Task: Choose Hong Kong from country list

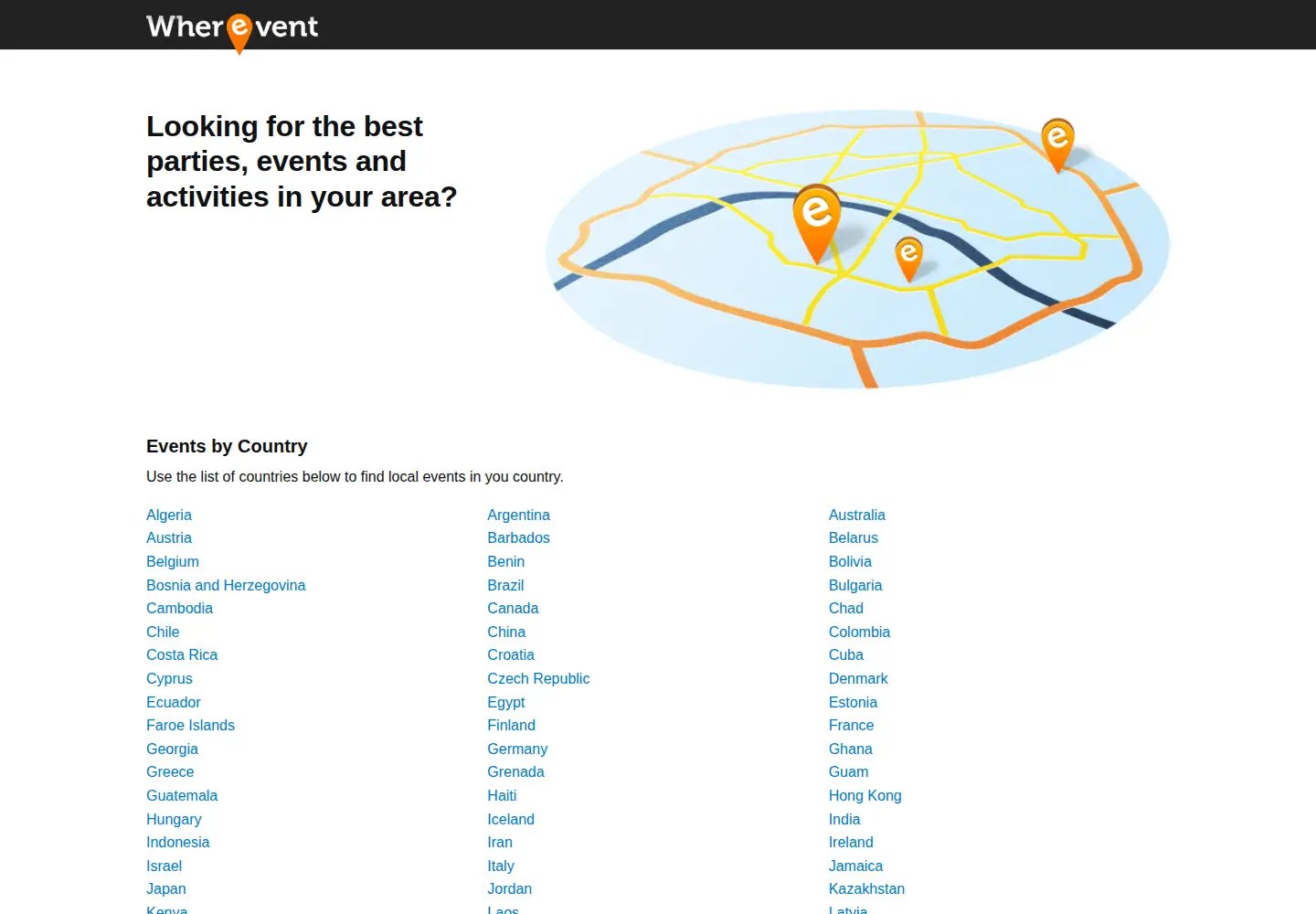Action: pyautogui.click(x=865, y=795)
